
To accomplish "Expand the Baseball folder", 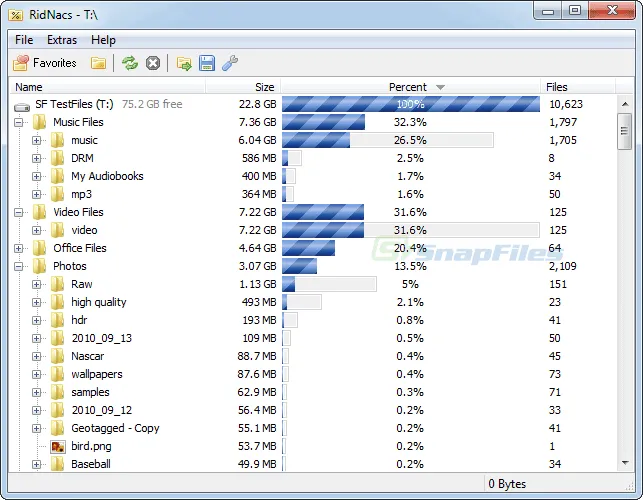I will coord(36,464).
